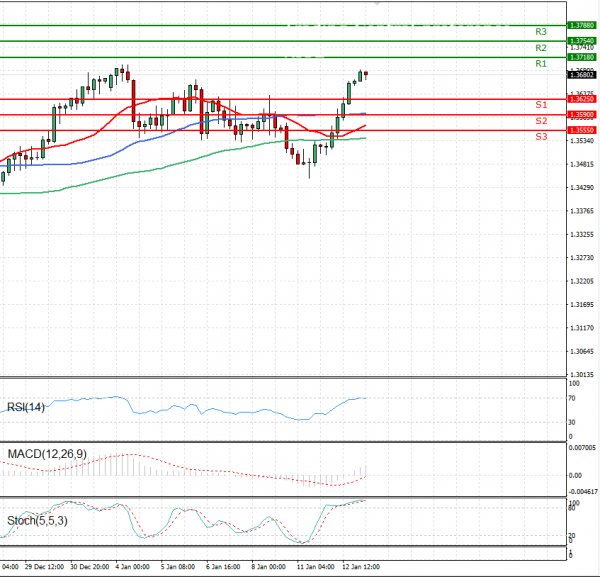The width and height of the screenshot is (600, 577).
Task: Click the 4 Jan 00:00 time axis label
Action: (133, 566)
